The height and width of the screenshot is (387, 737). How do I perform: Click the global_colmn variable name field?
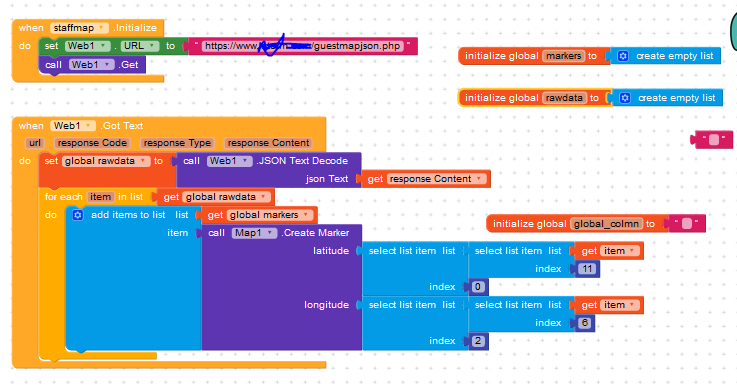tap(606, 224)
